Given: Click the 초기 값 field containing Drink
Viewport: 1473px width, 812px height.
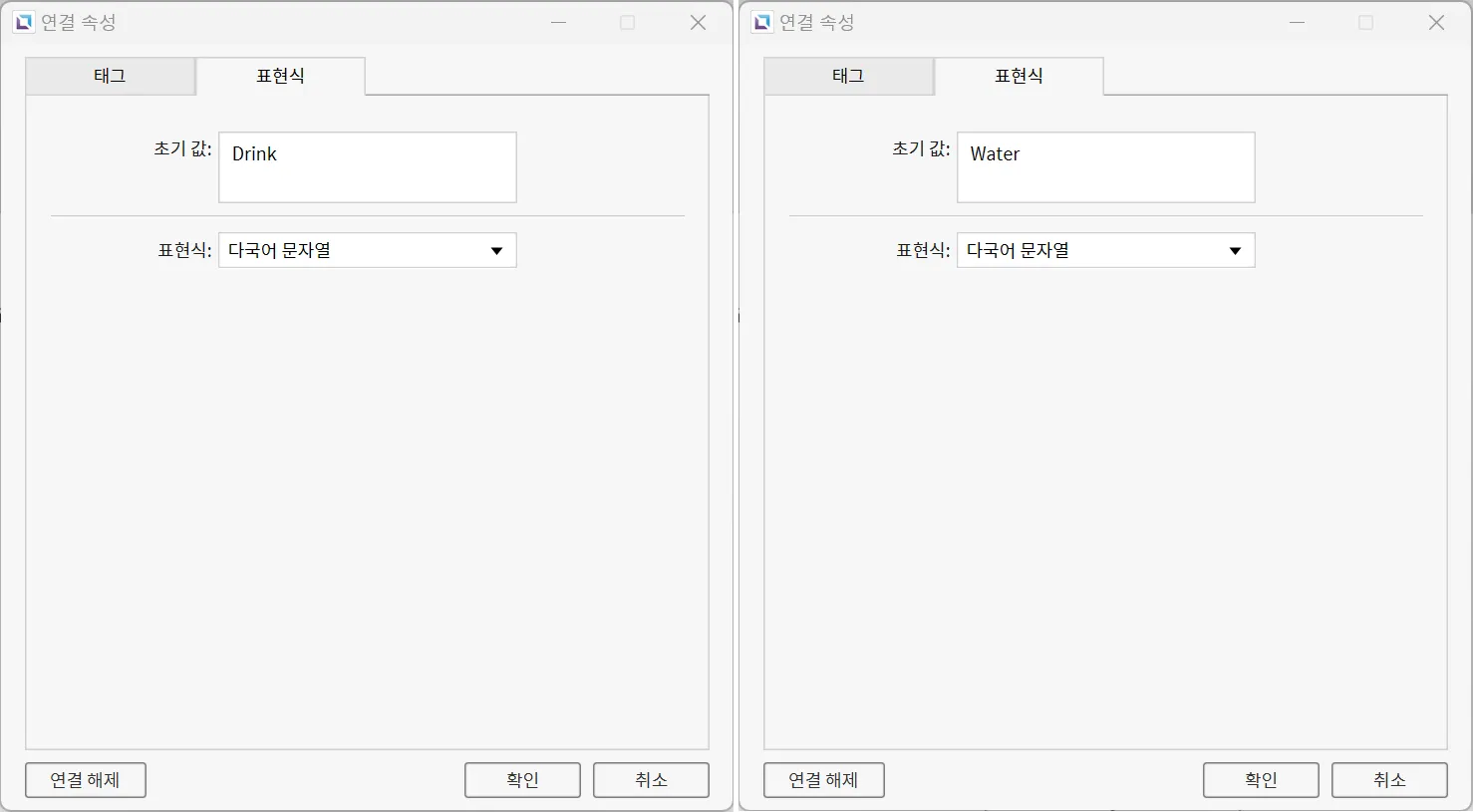Looking at the screenshot, I should [x=367, y=167].
